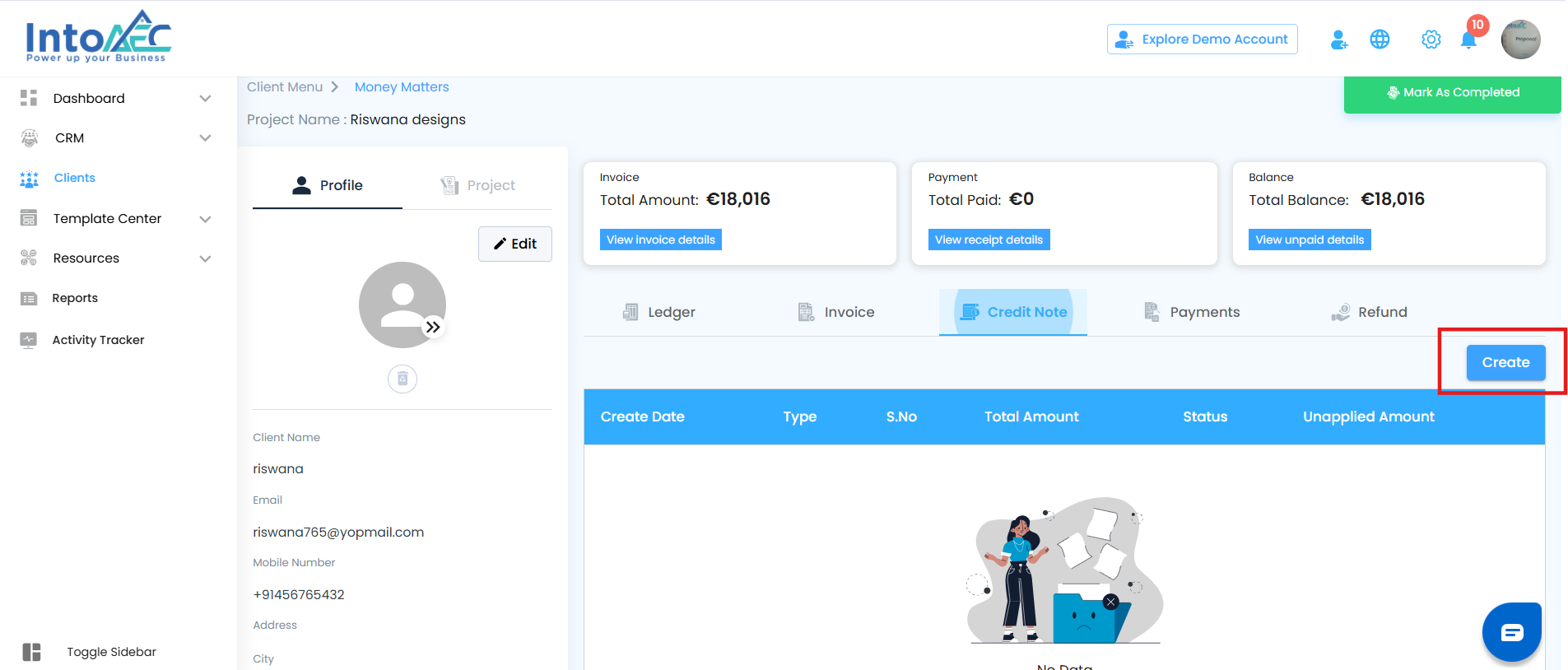Click the Refund tab icon

(1340, 312)
